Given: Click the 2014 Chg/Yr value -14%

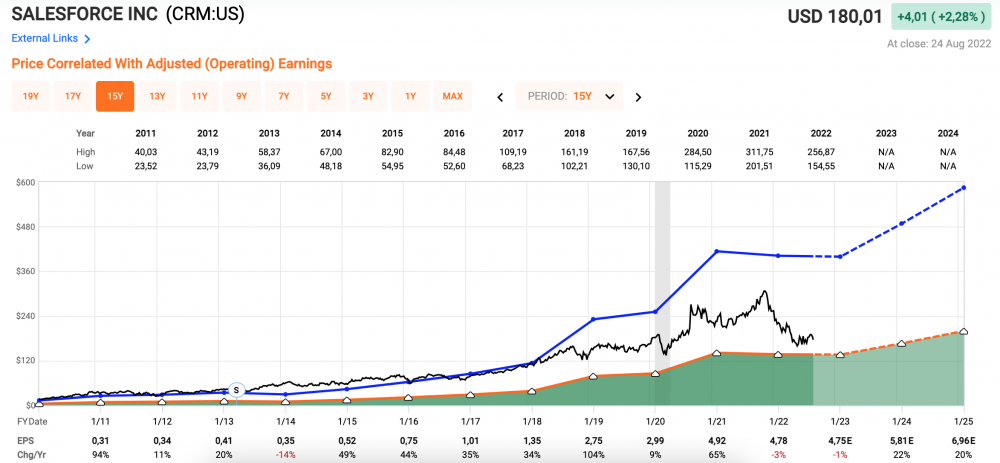Looking at the screenshot, I should [285, 454].
